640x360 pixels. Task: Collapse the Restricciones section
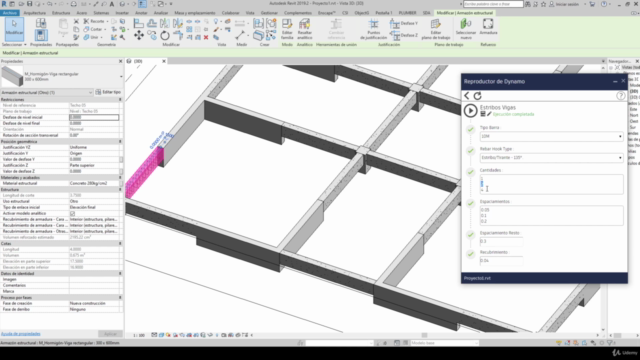click(x=120, y=100)
